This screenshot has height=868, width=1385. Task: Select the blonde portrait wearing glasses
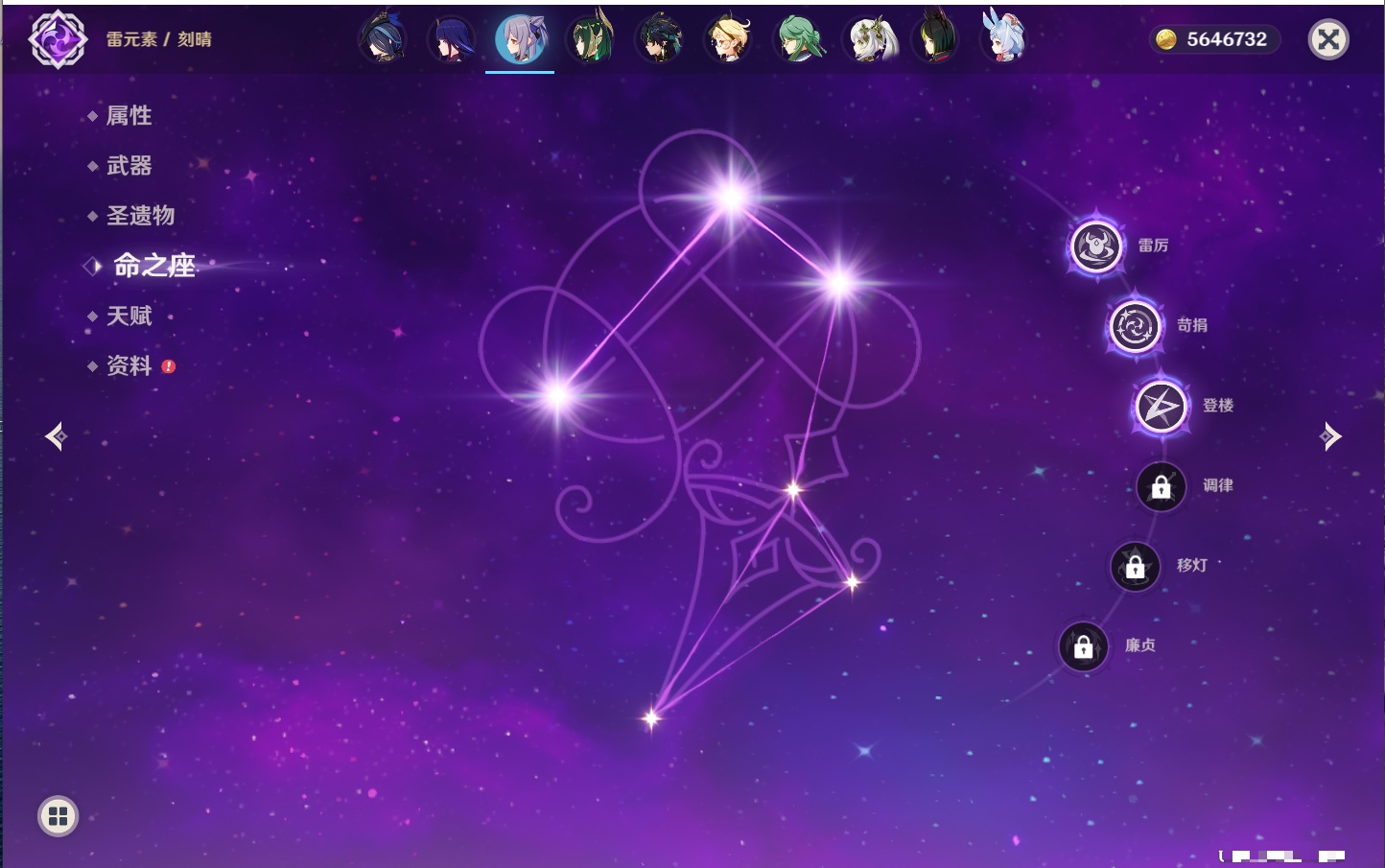(x=729, y=38)
